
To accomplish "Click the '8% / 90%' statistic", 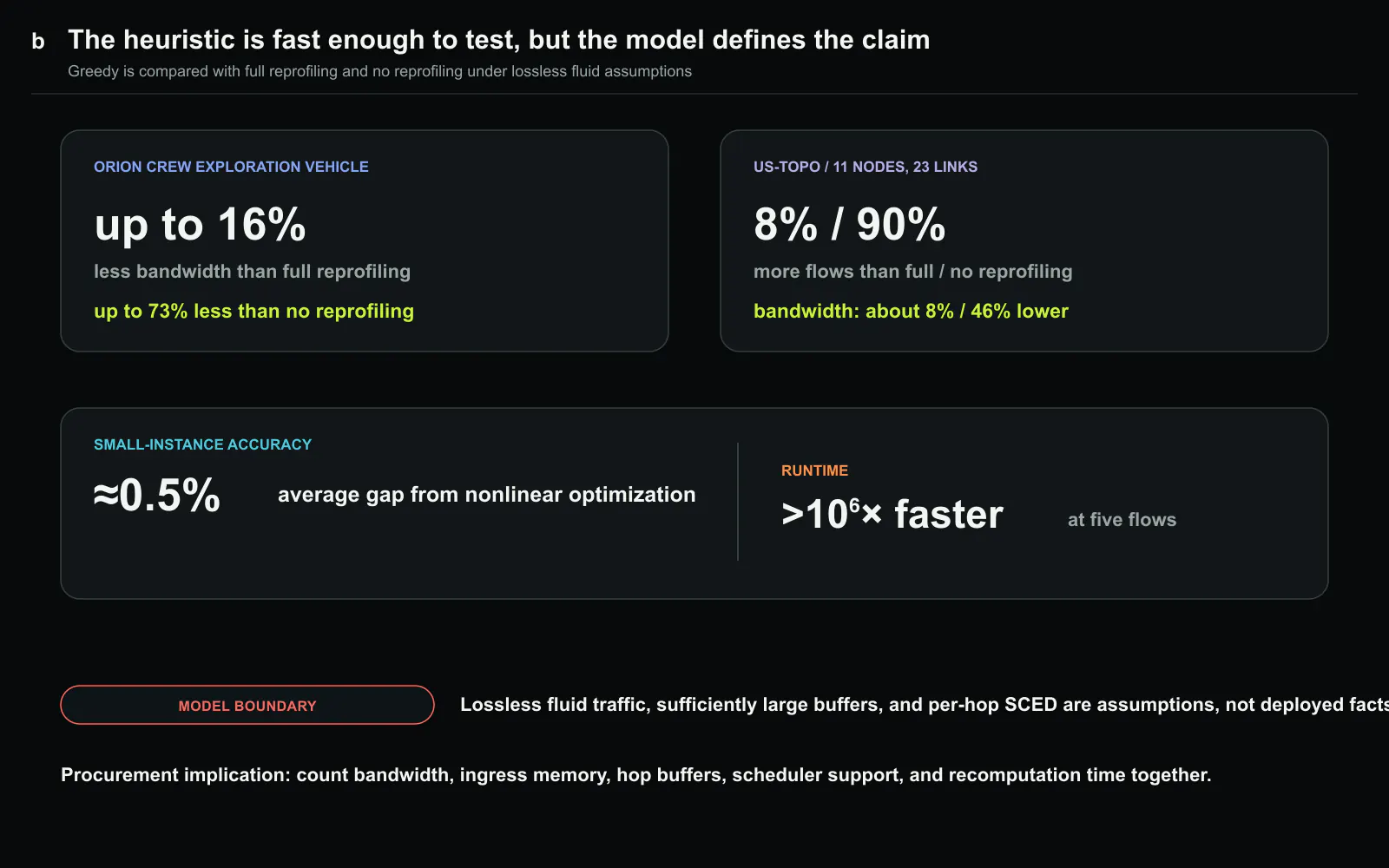I will pyautogui.click(x=849, y=225).
